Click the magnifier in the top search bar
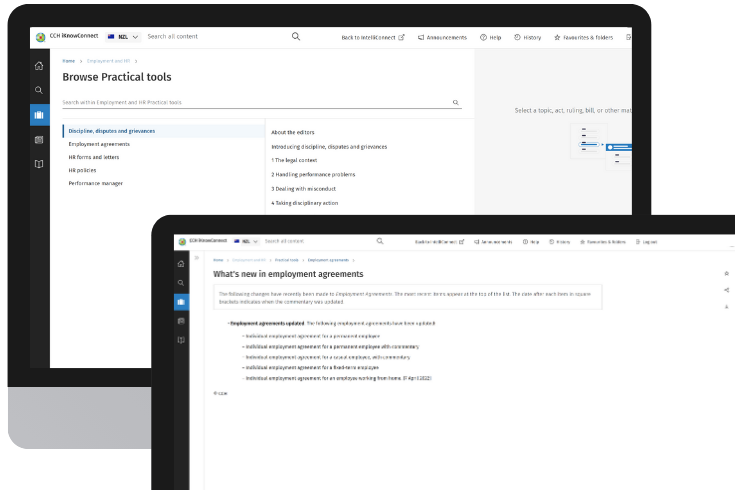This screenshot has height=490, width=735. point(296,37)
